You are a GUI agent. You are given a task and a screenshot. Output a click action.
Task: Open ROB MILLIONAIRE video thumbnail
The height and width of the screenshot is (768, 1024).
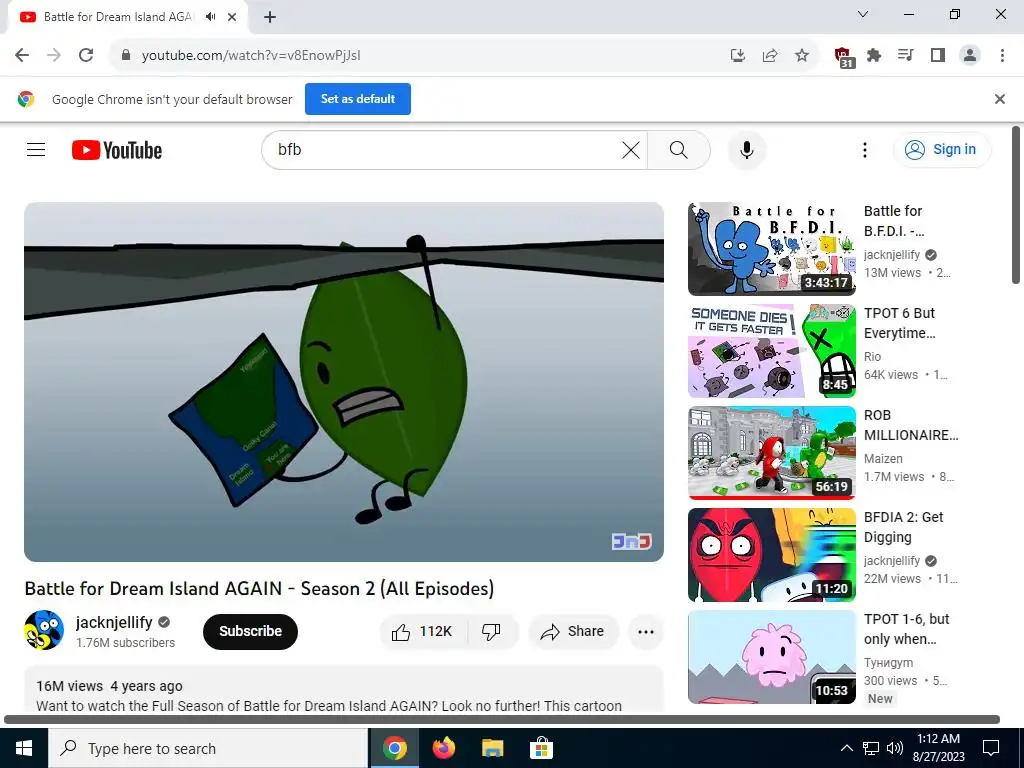point(771,453)
